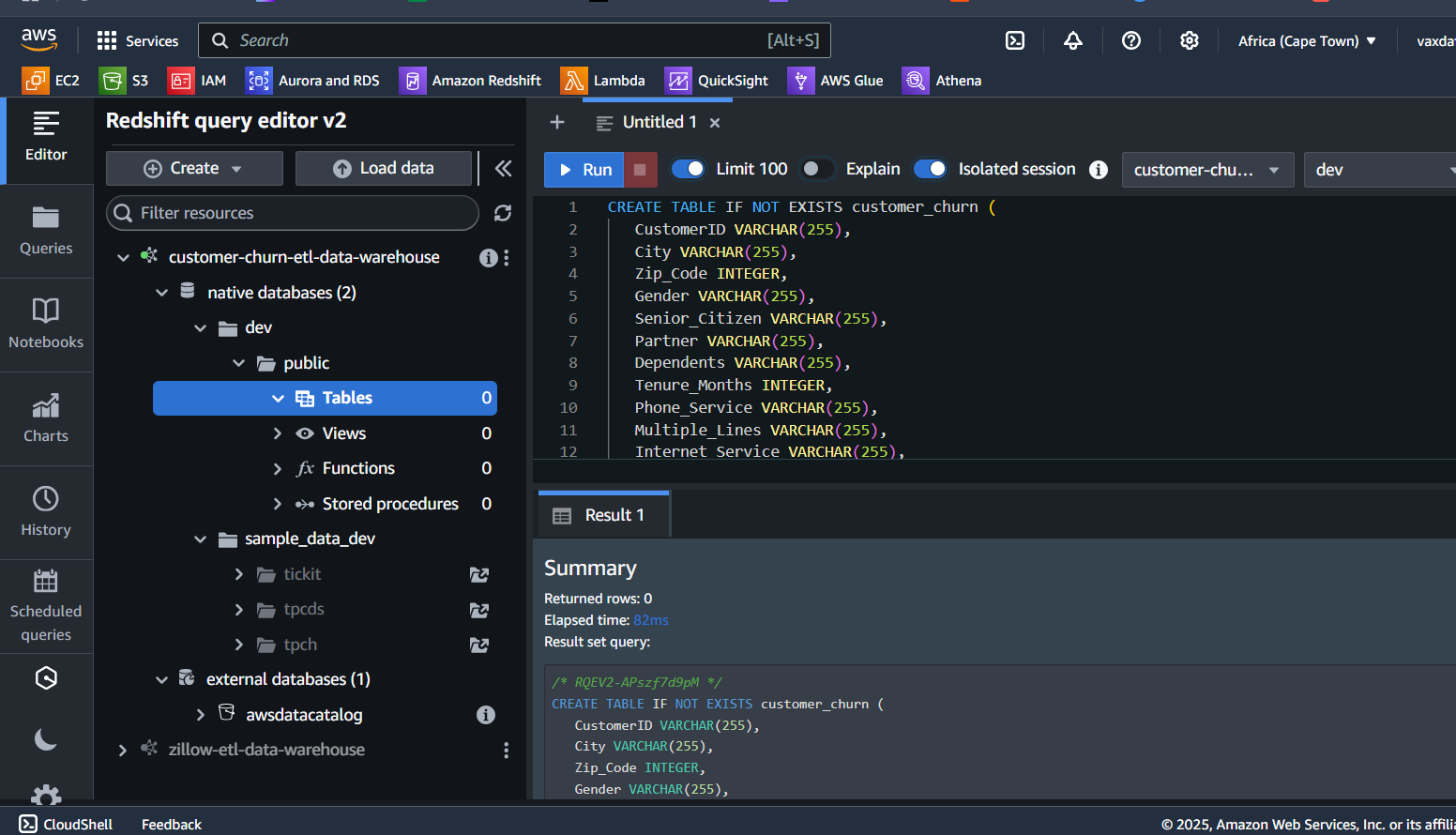The width and height of the screenshot is (1456, 835).
Task: Open Amazon Redshift shortcut
Action: tap(471, 81)
